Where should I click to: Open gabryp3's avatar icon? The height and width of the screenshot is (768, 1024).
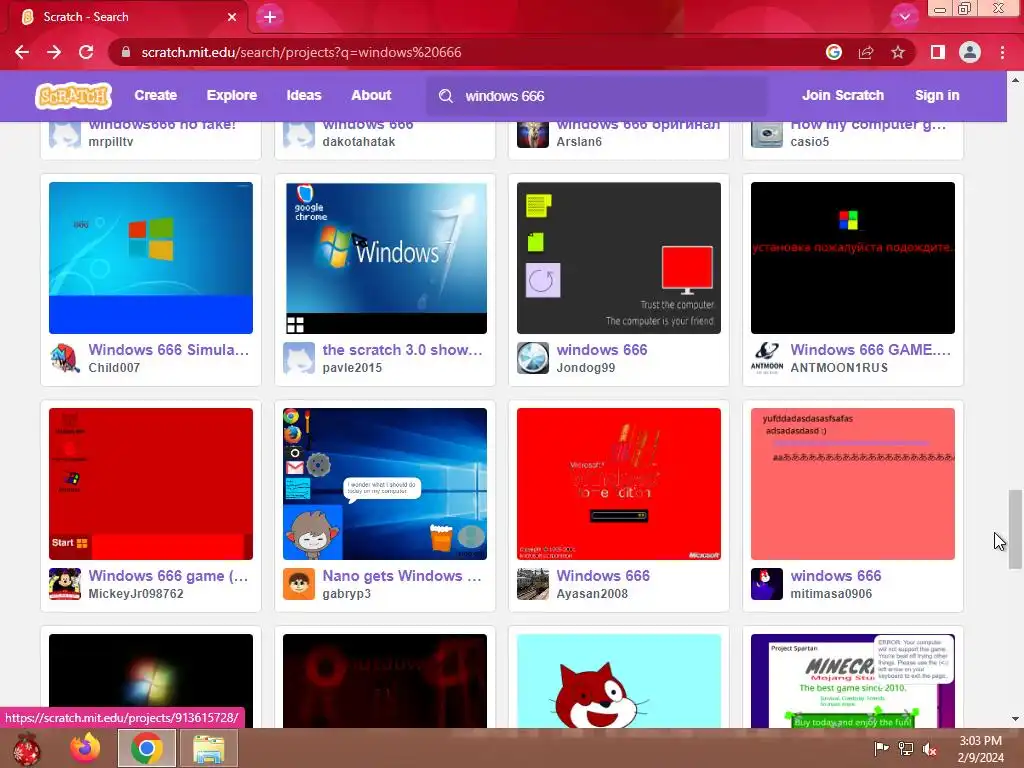tap(298, 584)
